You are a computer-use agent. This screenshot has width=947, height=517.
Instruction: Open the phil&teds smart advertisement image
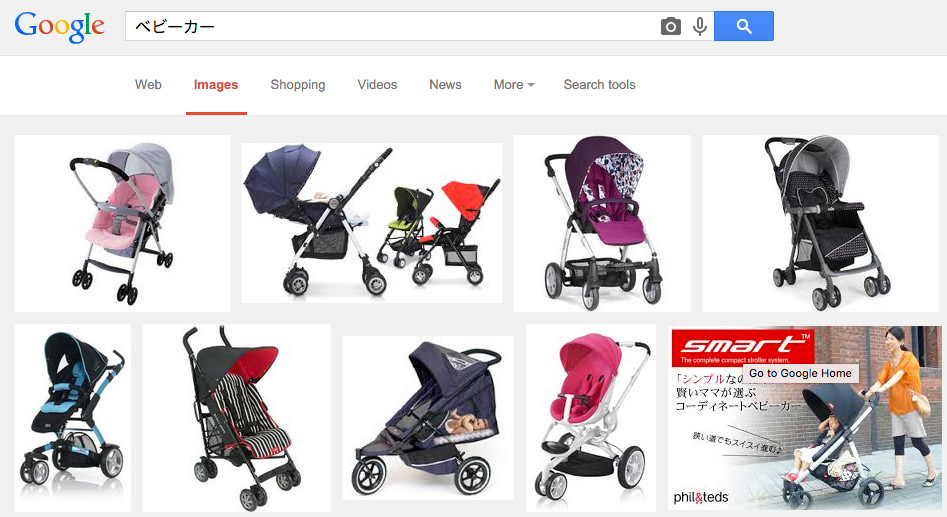[806, 418]
